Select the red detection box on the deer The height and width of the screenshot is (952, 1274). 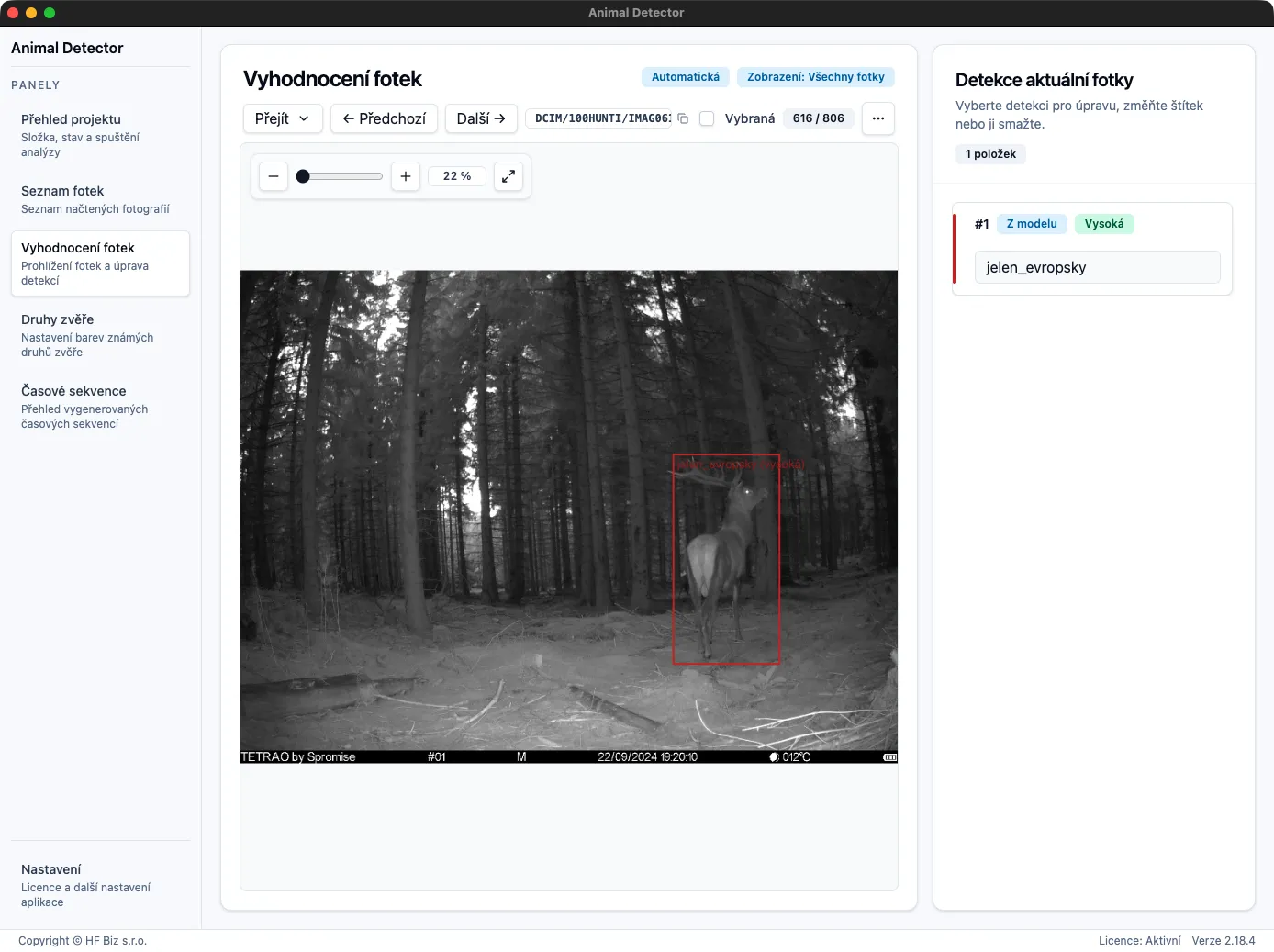click(x=726, y=559)
